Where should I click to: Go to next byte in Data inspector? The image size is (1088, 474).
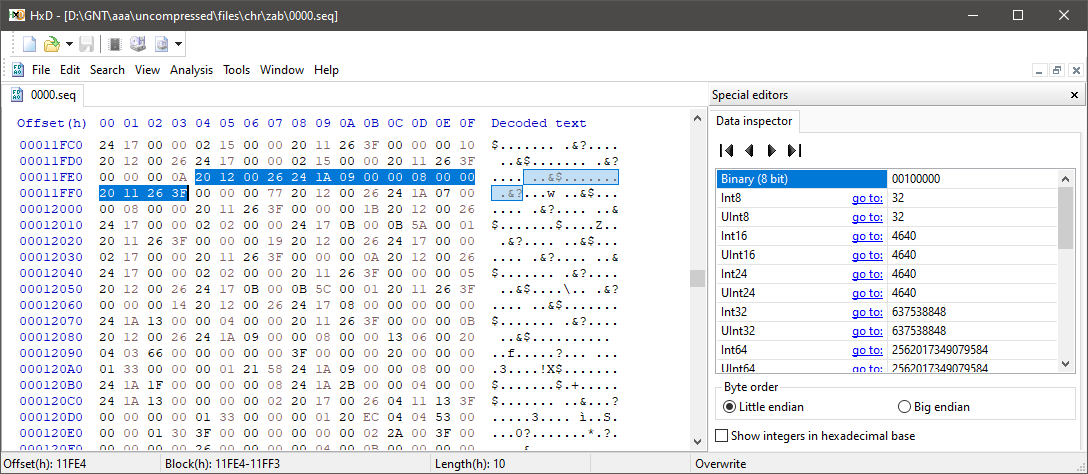[771, 150]
